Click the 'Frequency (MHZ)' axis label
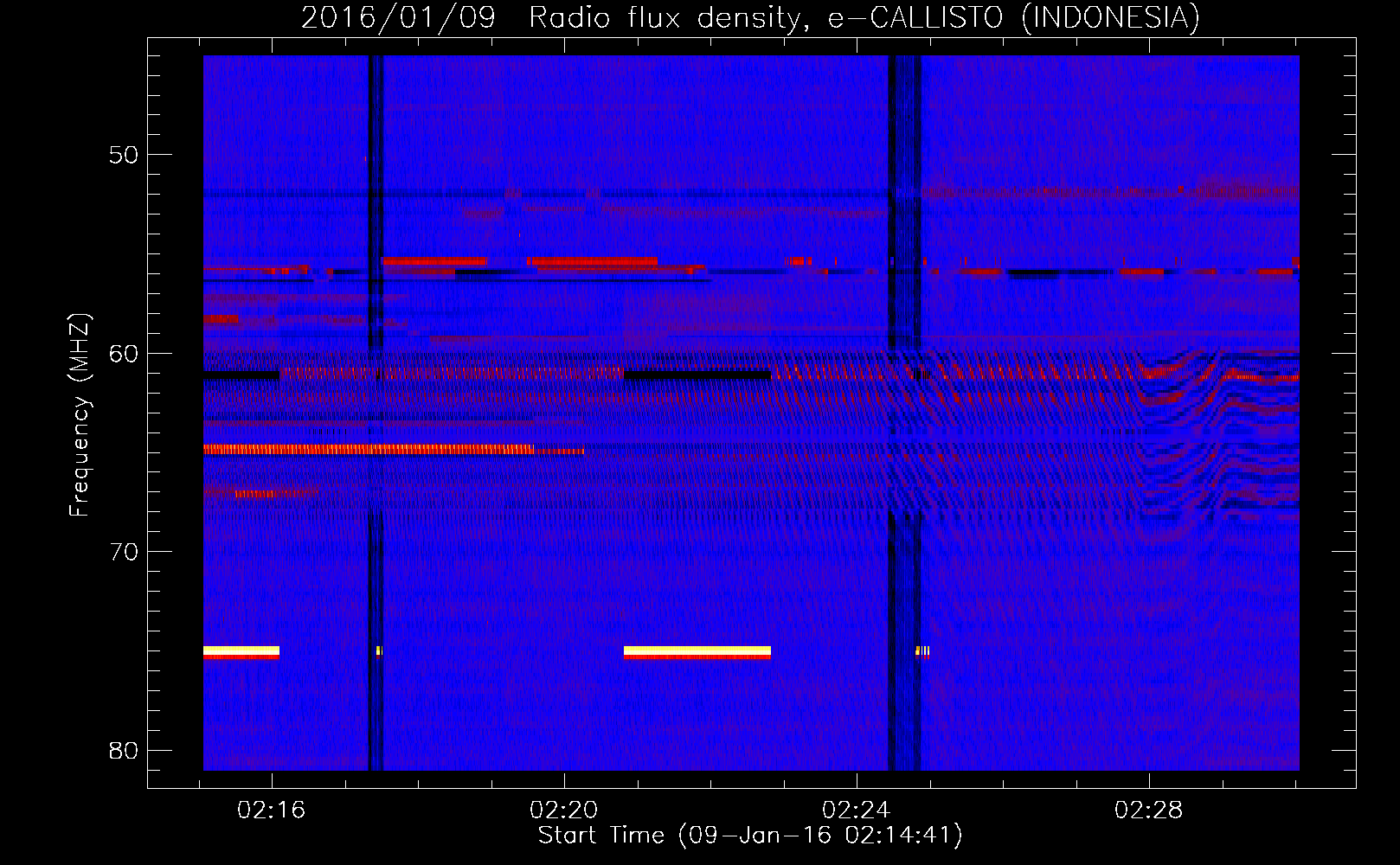 click(80, 415)
